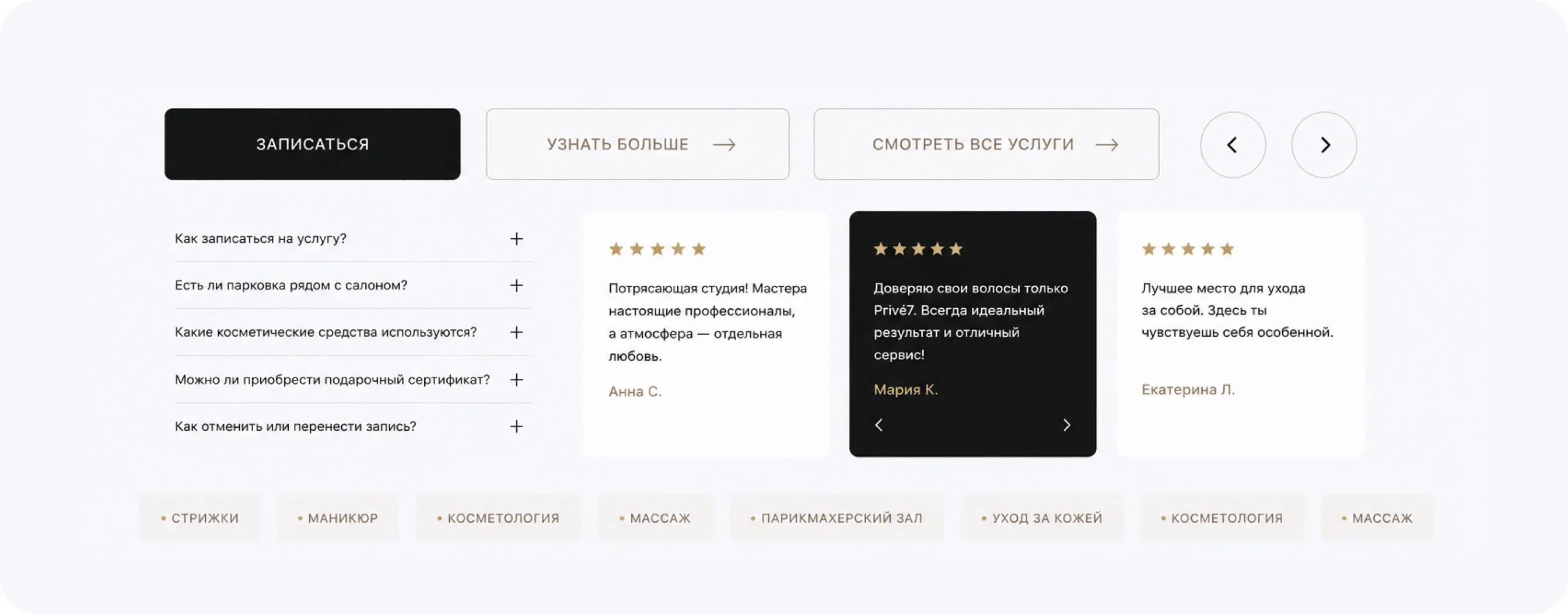Image resolution: width=1568 pixels, height=614 pixels.
Task: Select the МАССАЖ tag before ПАРИКМАХЕРСКИЙ ЗАЛ
Action: 655,518
